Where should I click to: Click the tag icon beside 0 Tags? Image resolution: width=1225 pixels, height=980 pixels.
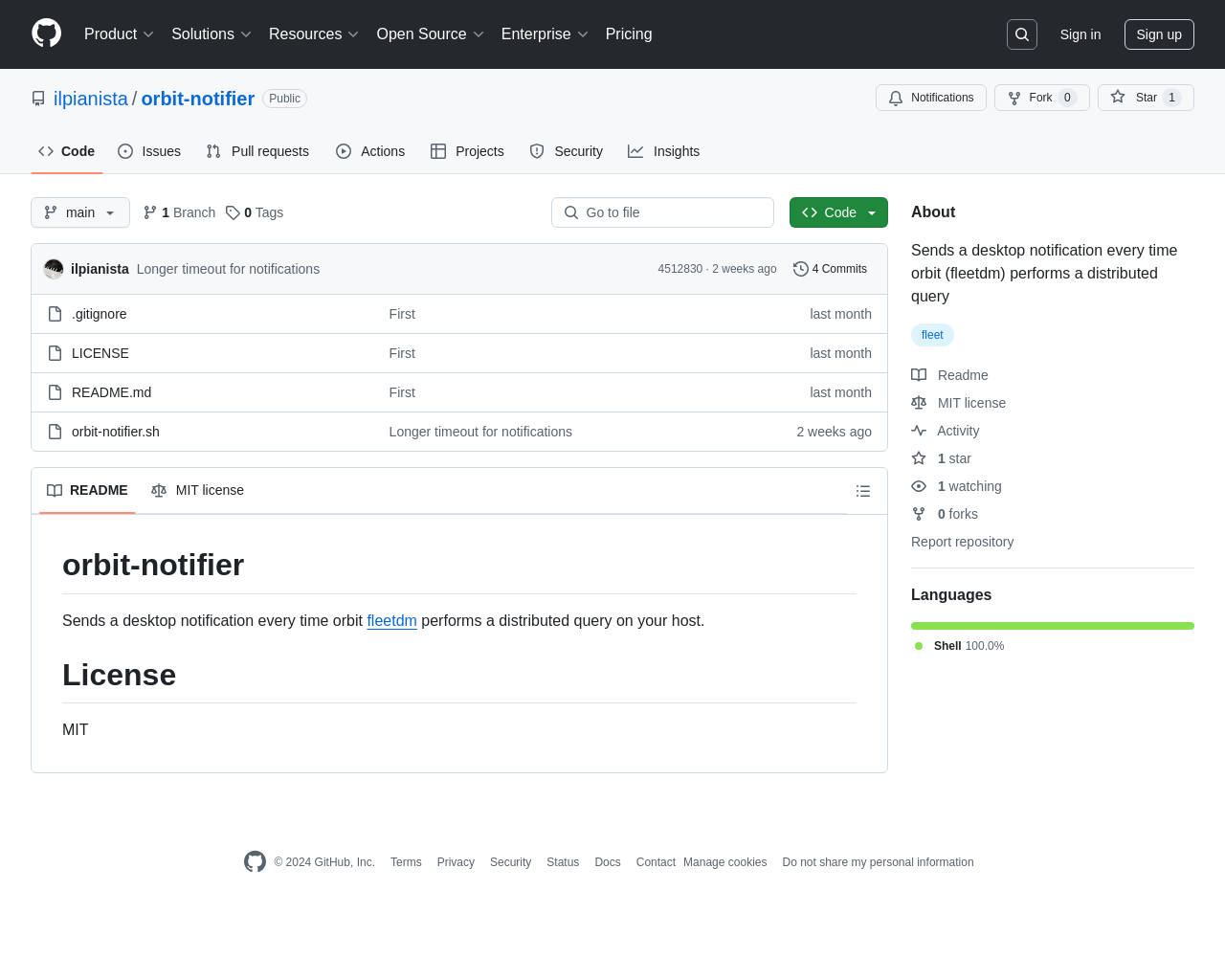[233, 212]
